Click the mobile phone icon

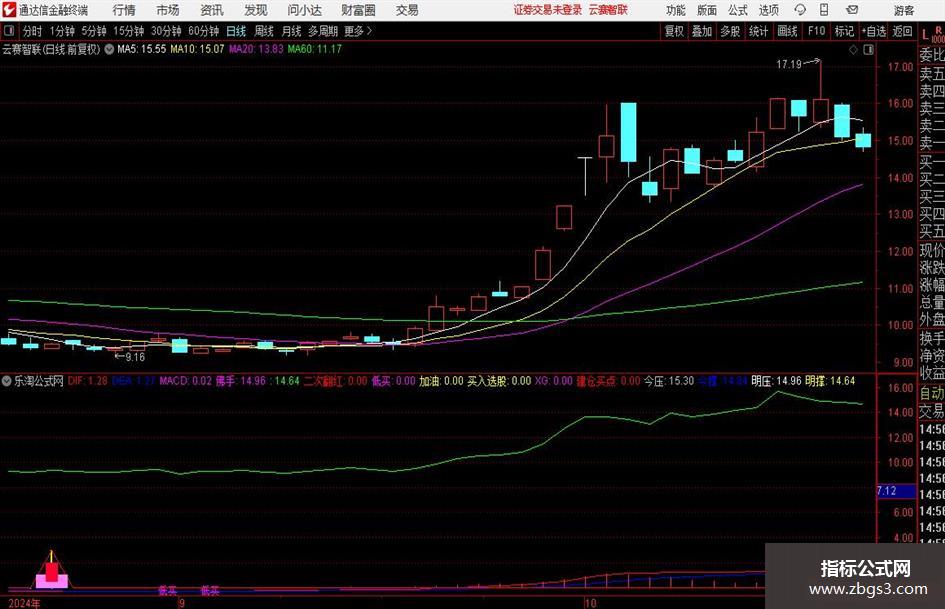point(824,10)
